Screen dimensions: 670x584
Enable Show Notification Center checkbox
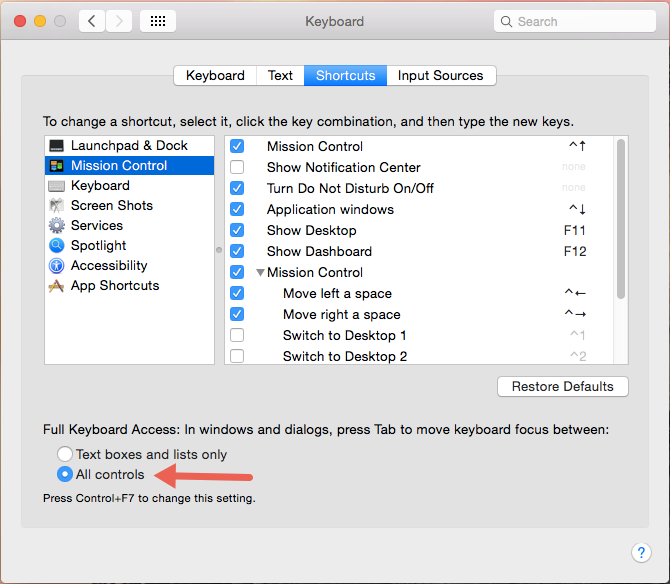point(237,167)
